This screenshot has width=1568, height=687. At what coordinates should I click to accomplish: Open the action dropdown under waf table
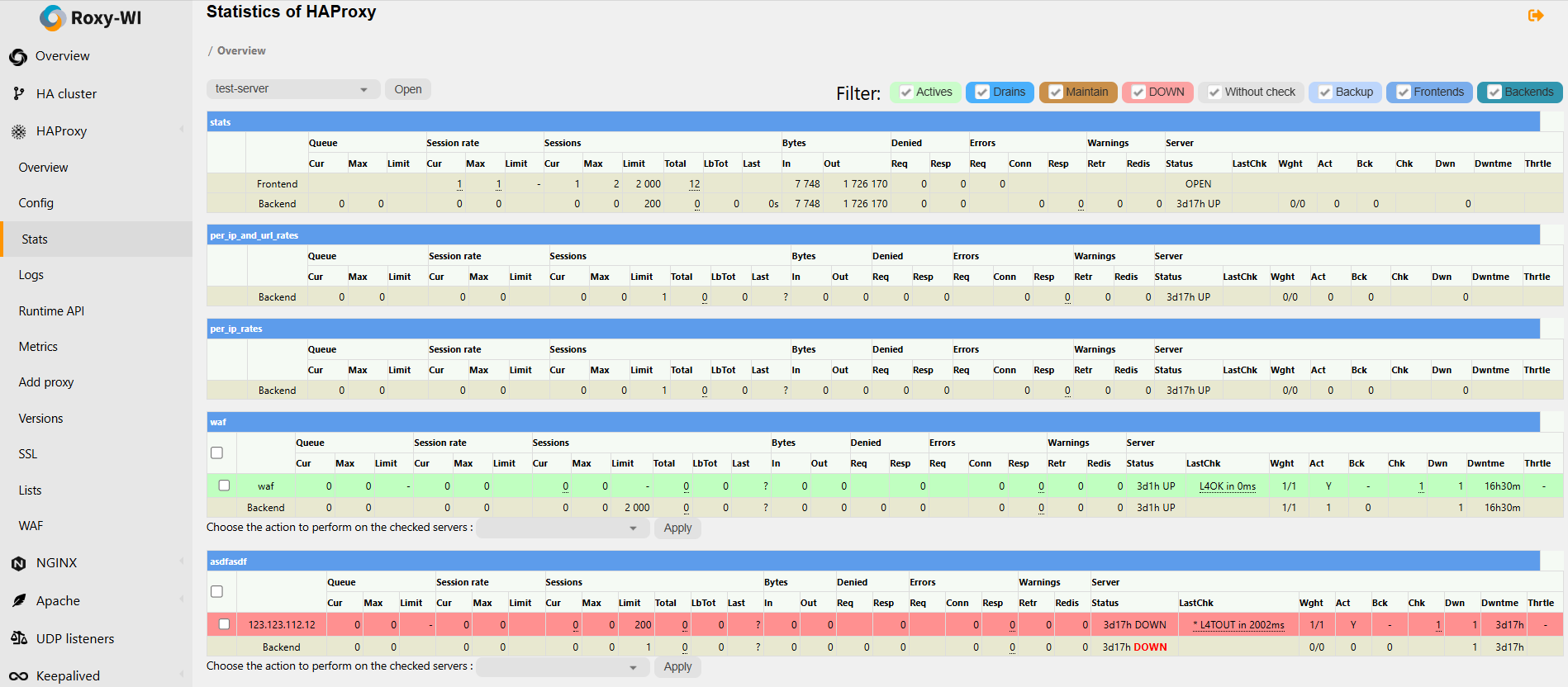563,528
